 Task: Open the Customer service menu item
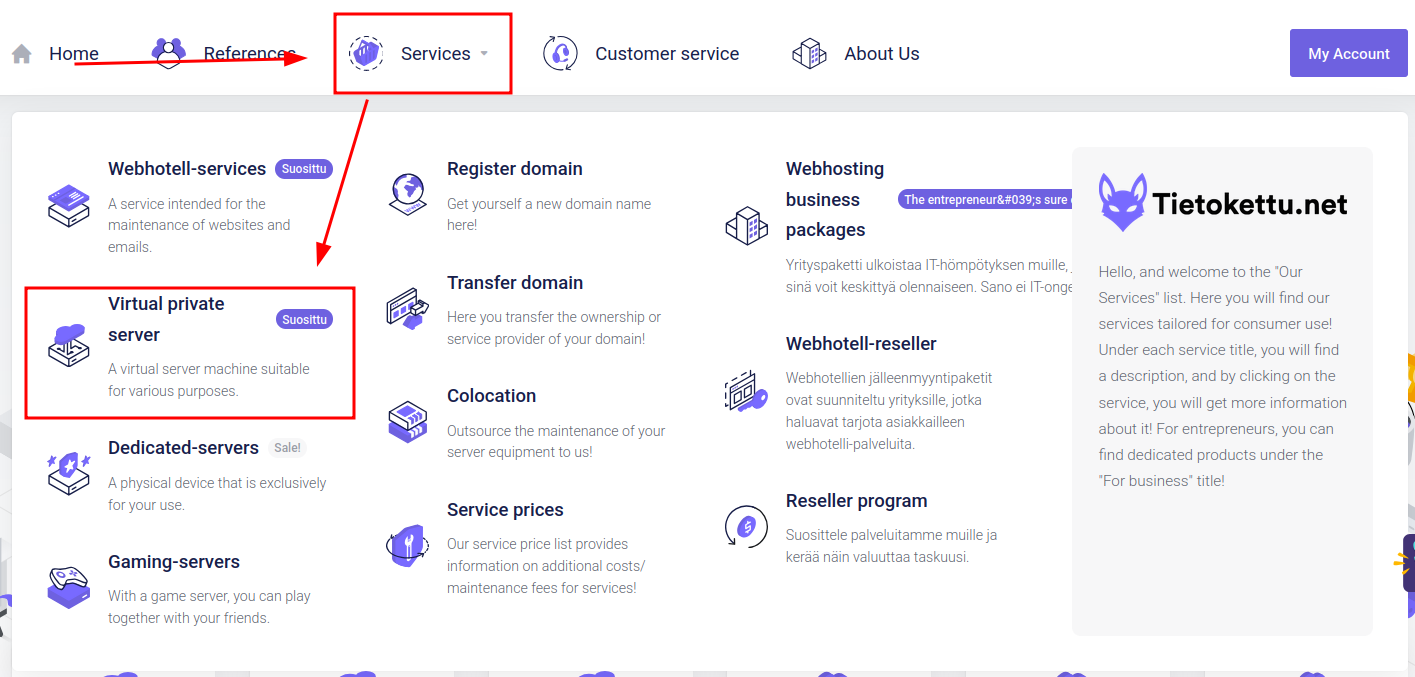point(667,54)
